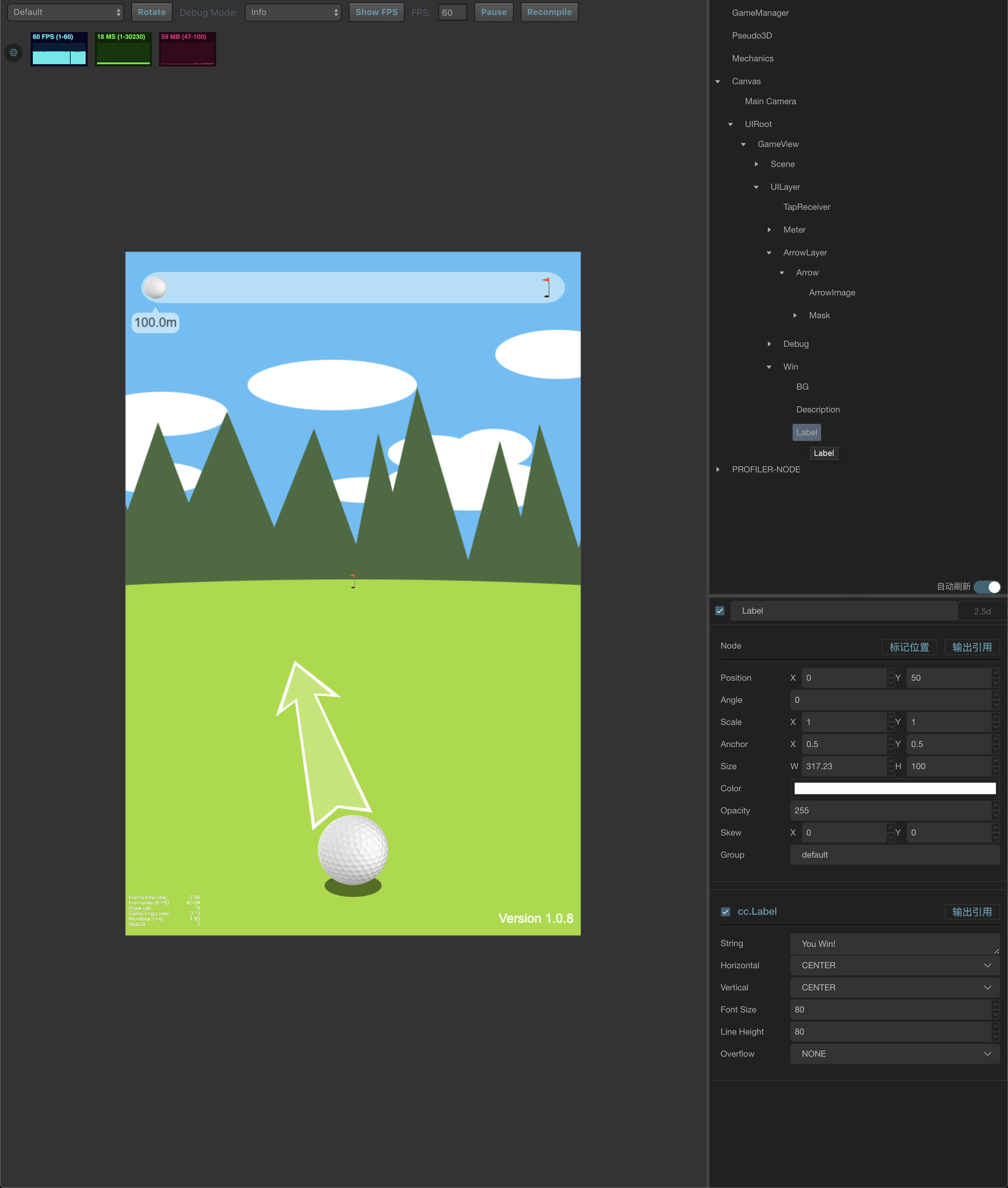1008x1188 pixels.
Task: Open the Horizontal alignment dropdown
Action: [x=894, y=966]
